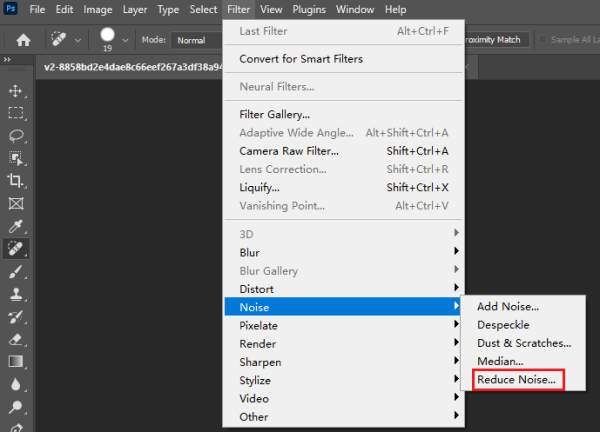Pick the Lasso tool

15,136
